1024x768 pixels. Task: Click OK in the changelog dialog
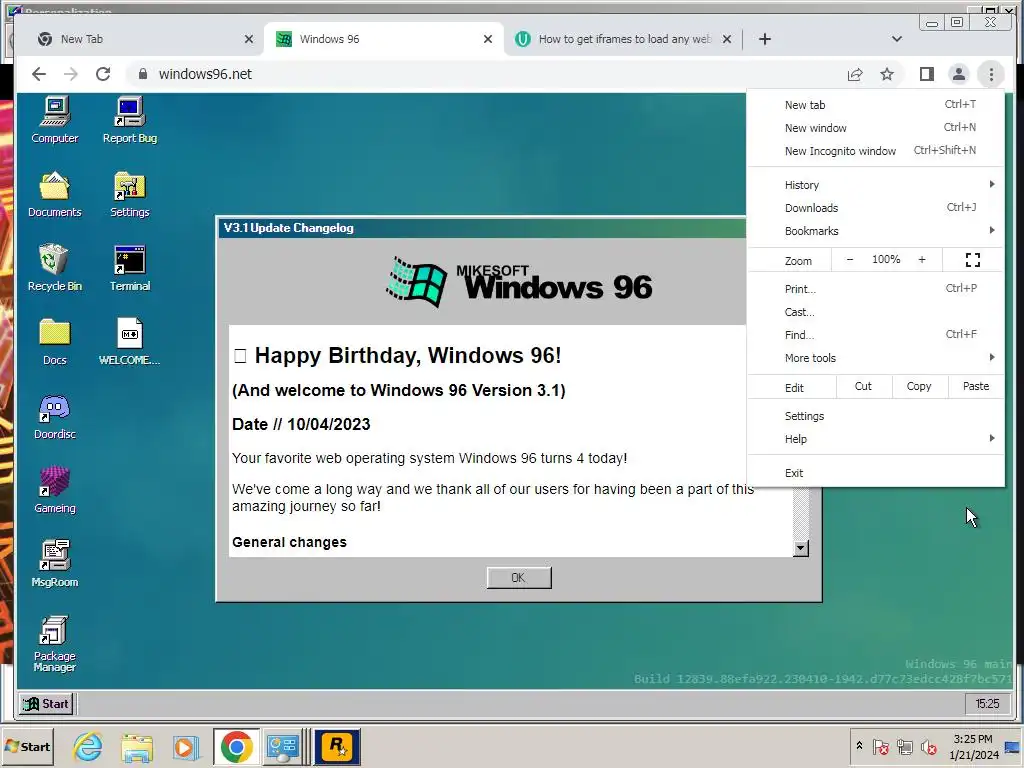point(519,577)
